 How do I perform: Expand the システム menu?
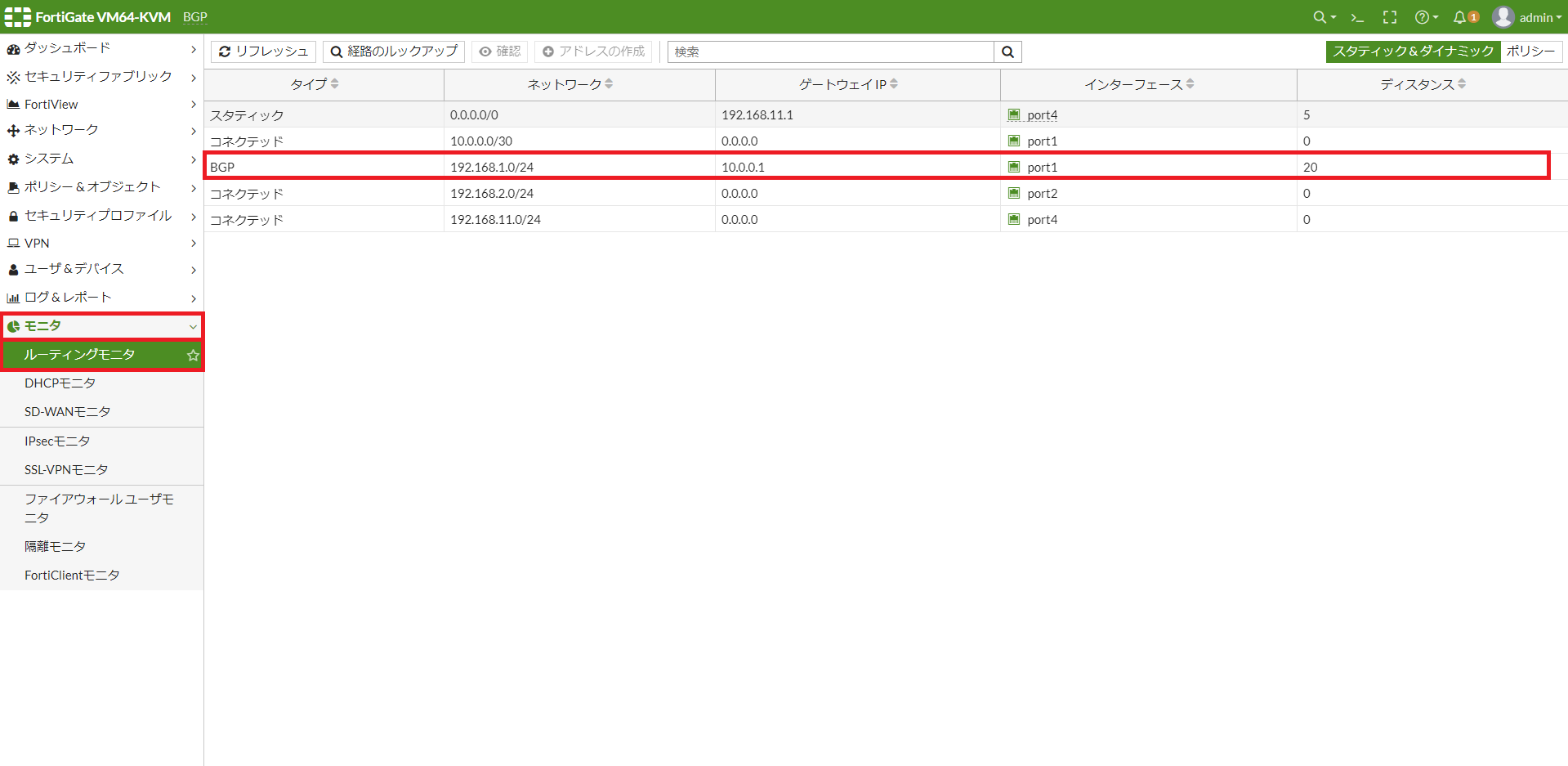tap(101, 159)
